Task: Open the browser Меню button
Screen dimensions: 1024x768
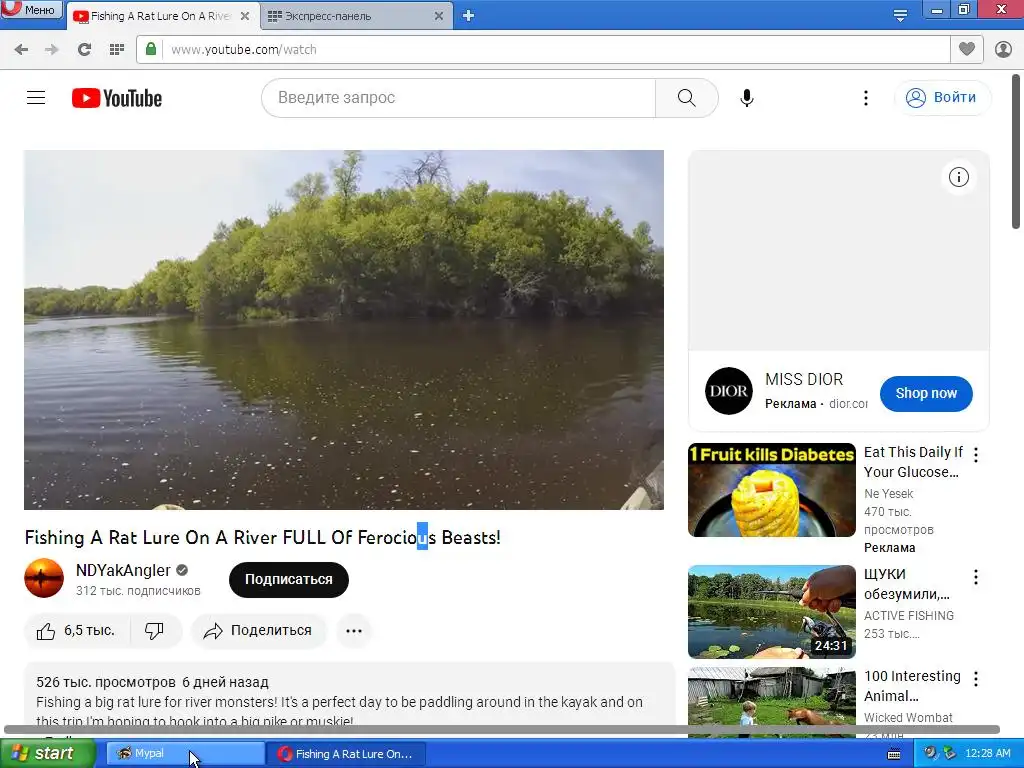Action: click(31, 10)
